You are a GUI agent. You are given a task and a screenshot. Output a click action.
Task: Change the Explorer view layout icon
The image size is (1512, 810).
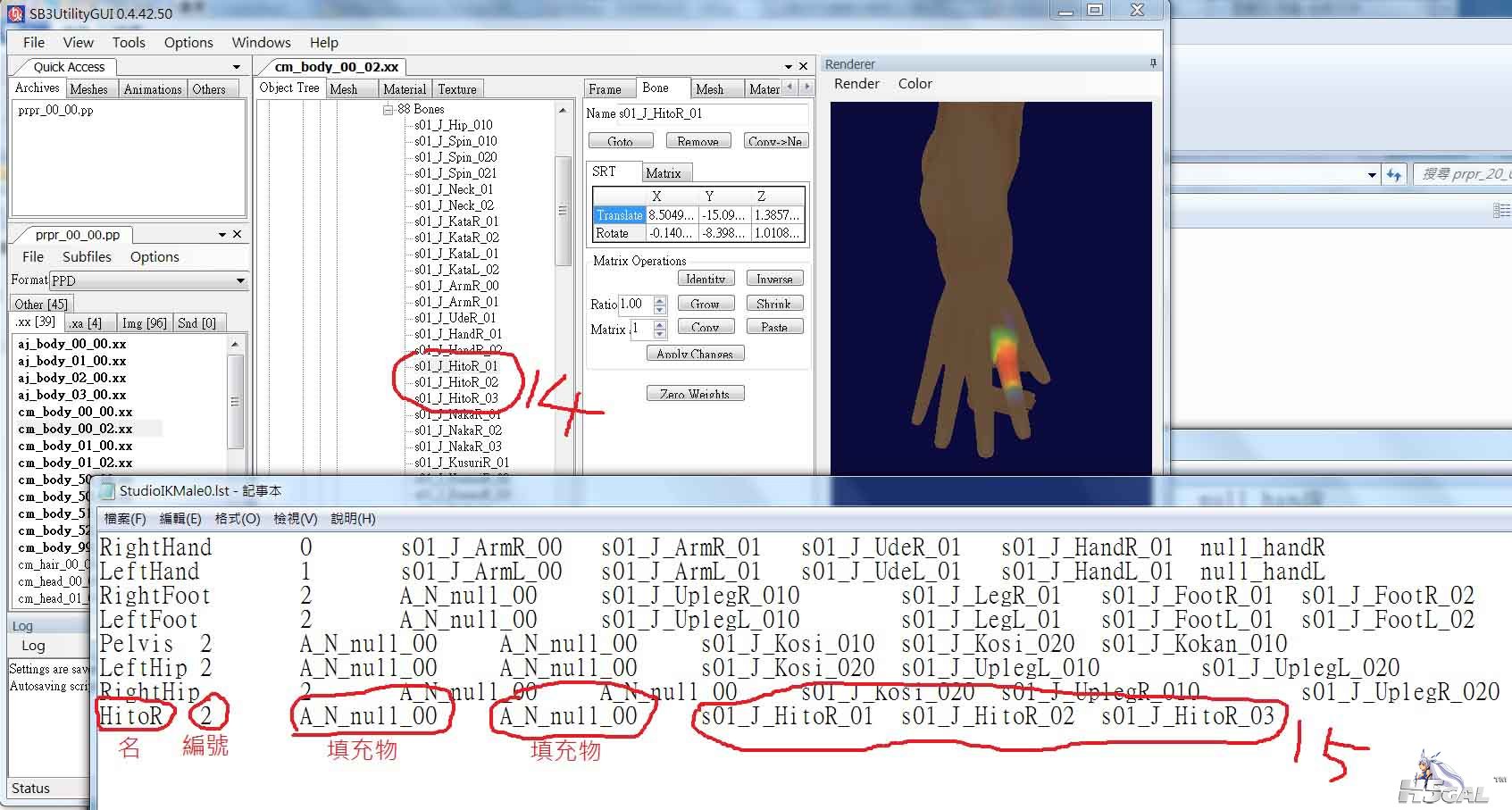(x=1500, y=211)
